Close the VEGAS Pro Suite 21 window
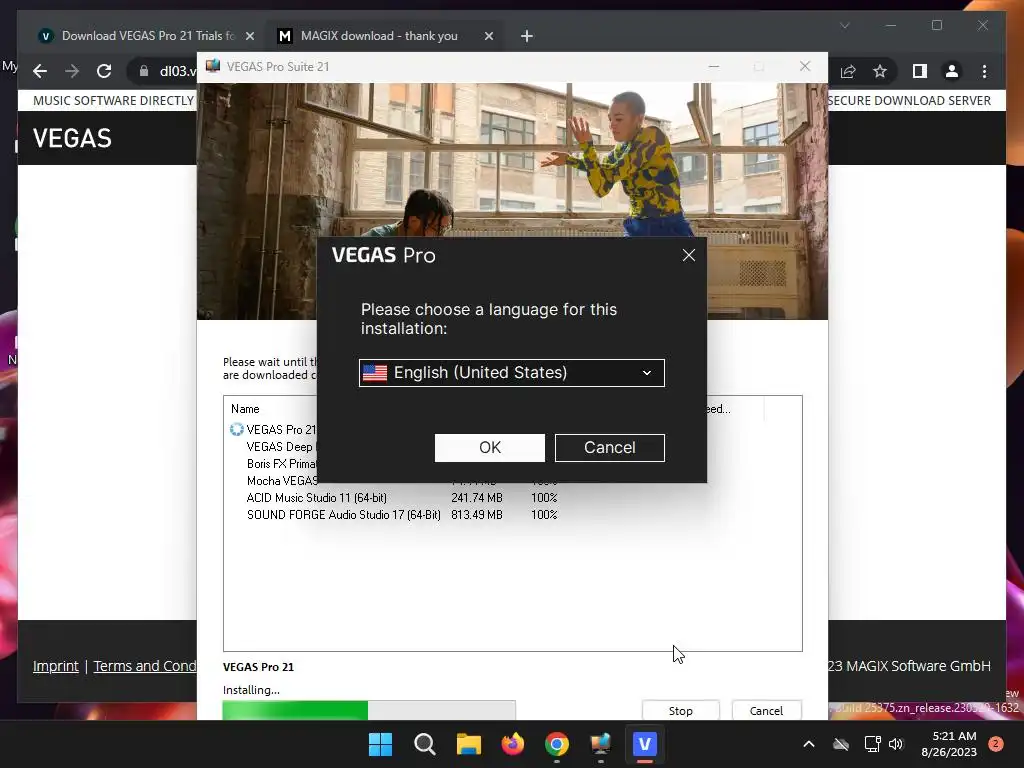This screenshot has width=1024, height=768. 805,67
